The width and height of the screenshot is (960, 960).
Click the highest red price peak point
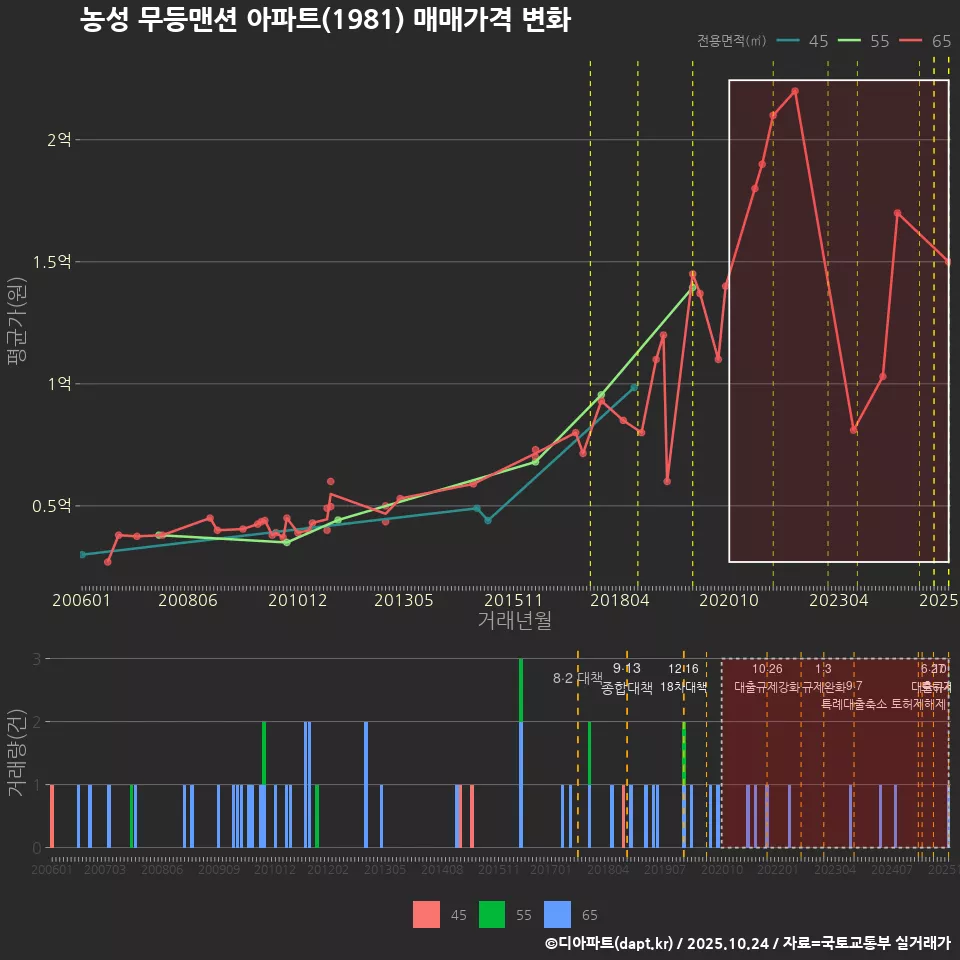pos(793,91)
